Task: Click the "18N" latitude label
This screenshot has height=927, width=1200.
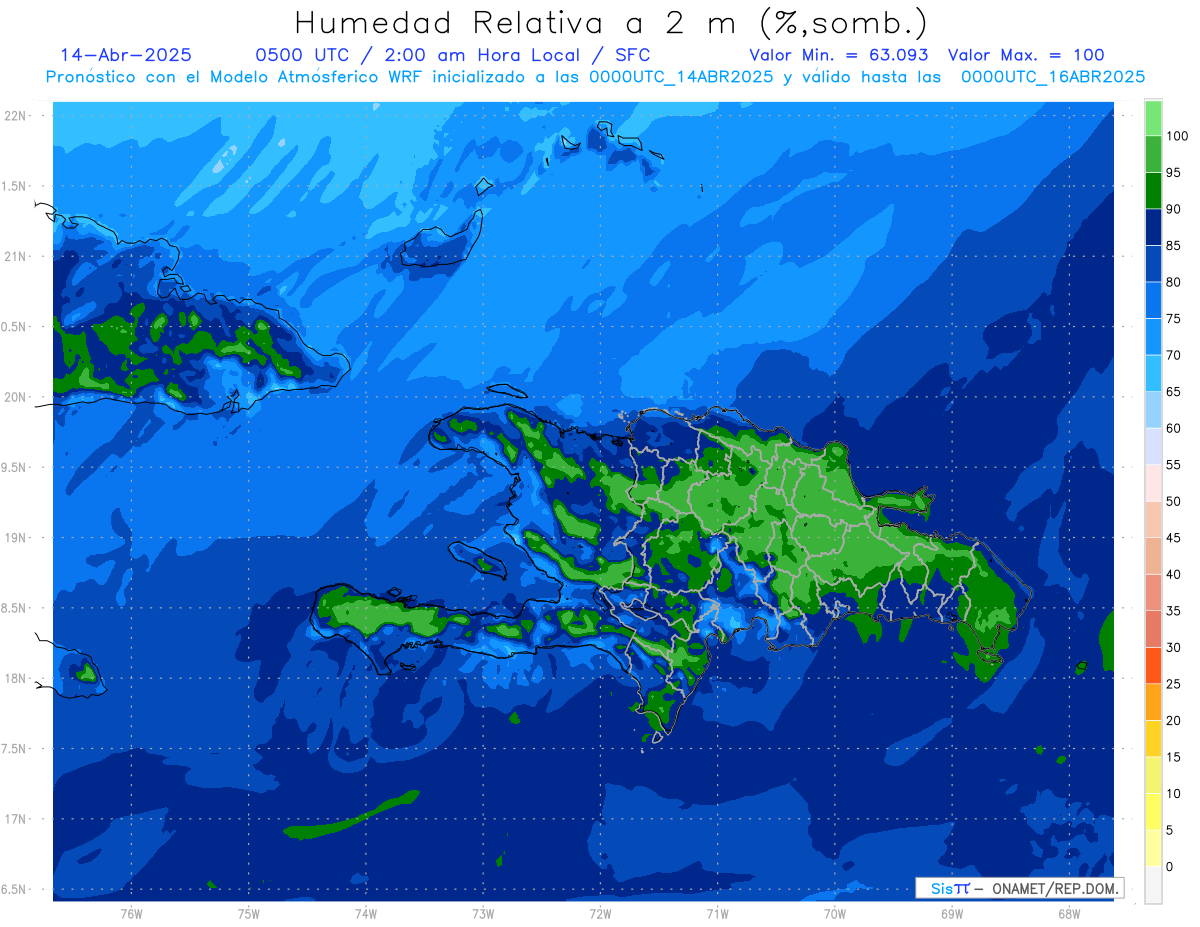Action: pyautogui.click(x=17, y=678)
